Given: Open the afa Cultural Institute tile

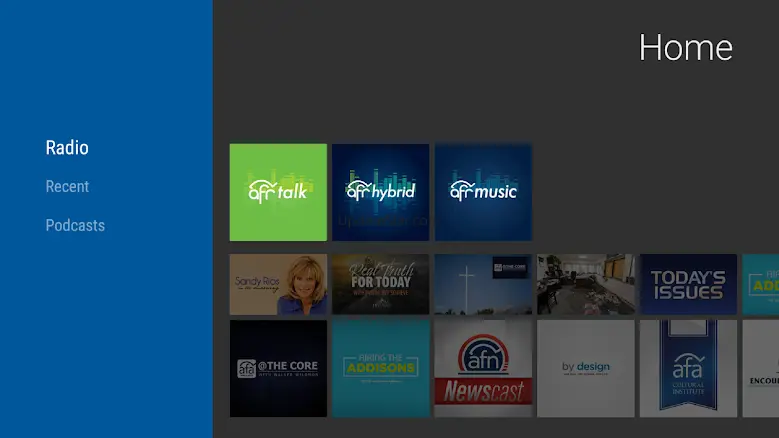Looking at the screenshot, I should pos(688,368).
